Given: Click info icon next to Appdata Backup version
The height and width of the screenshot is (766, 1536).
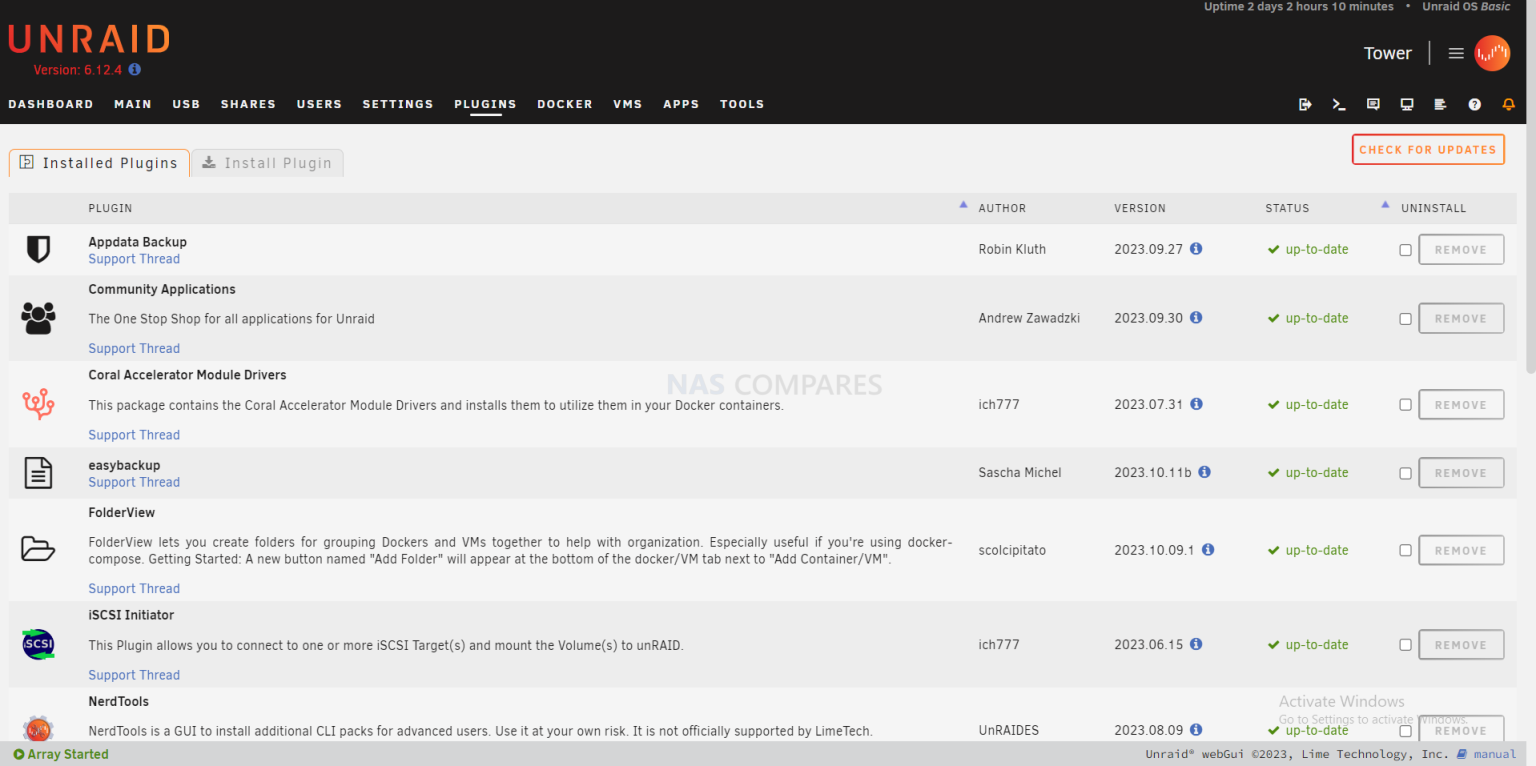Looking at the screenshot, I should pyautogui.click(x=1196, y=249).
